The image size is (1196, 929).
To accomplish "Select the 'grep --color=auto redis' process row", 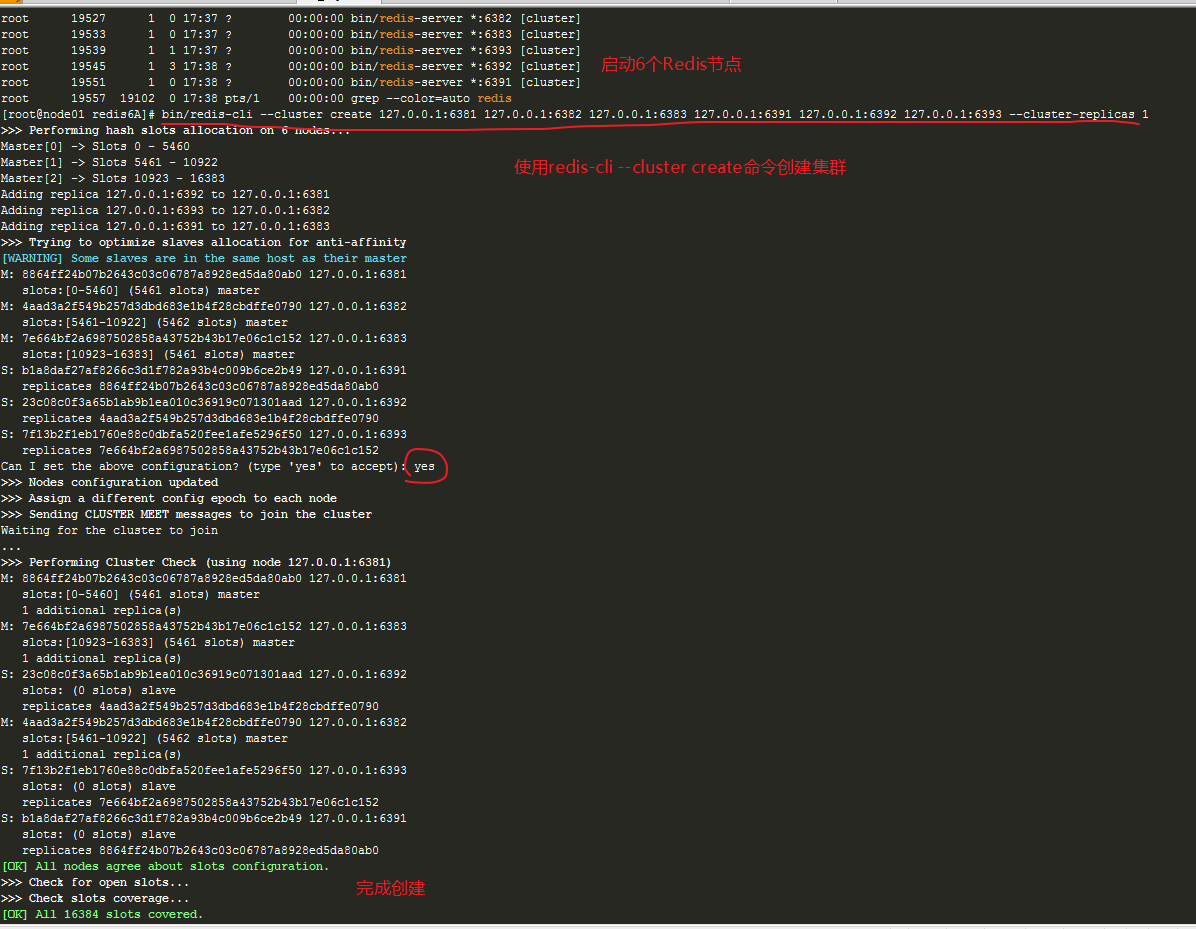I will tap(256, 98).
